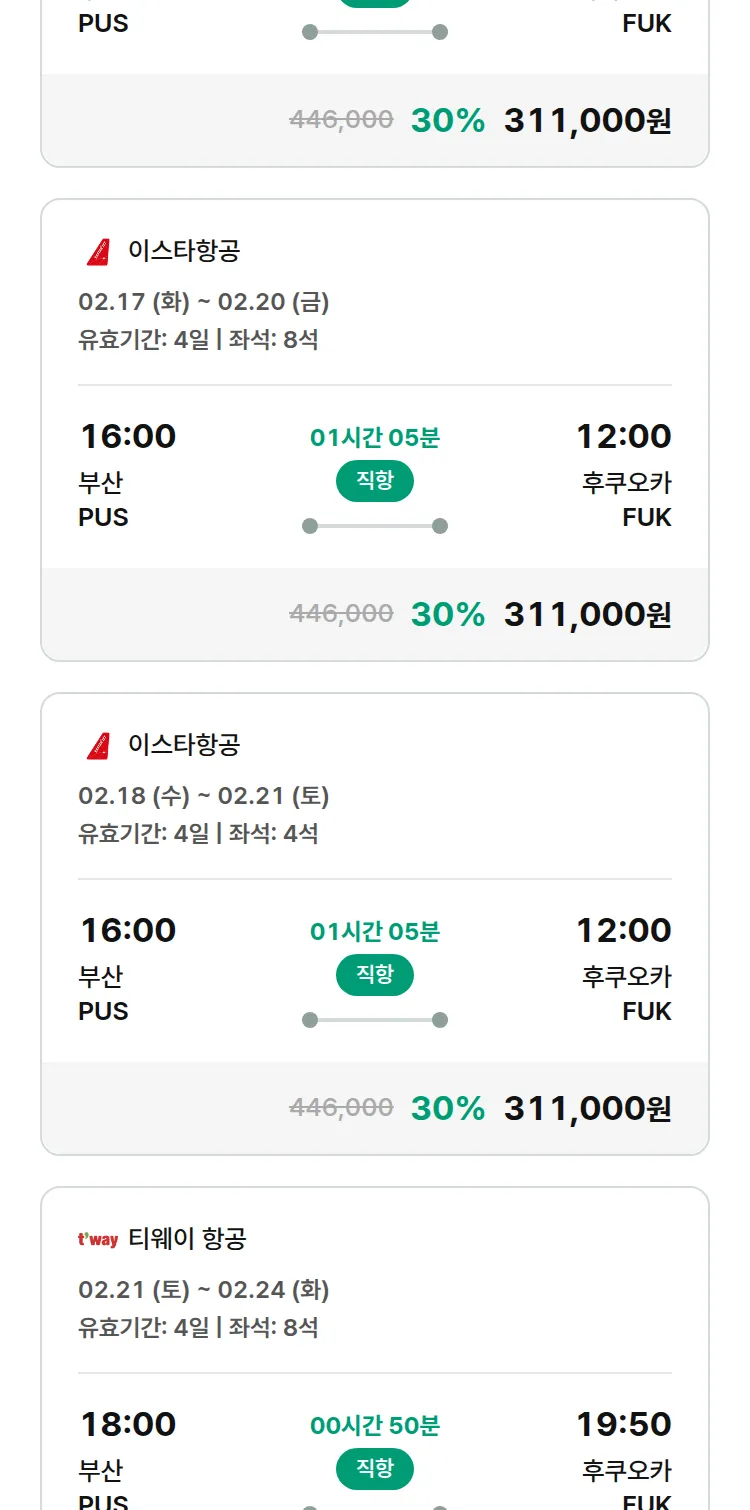Click the 30% discount on the topmost card

[x=447, y=121]
